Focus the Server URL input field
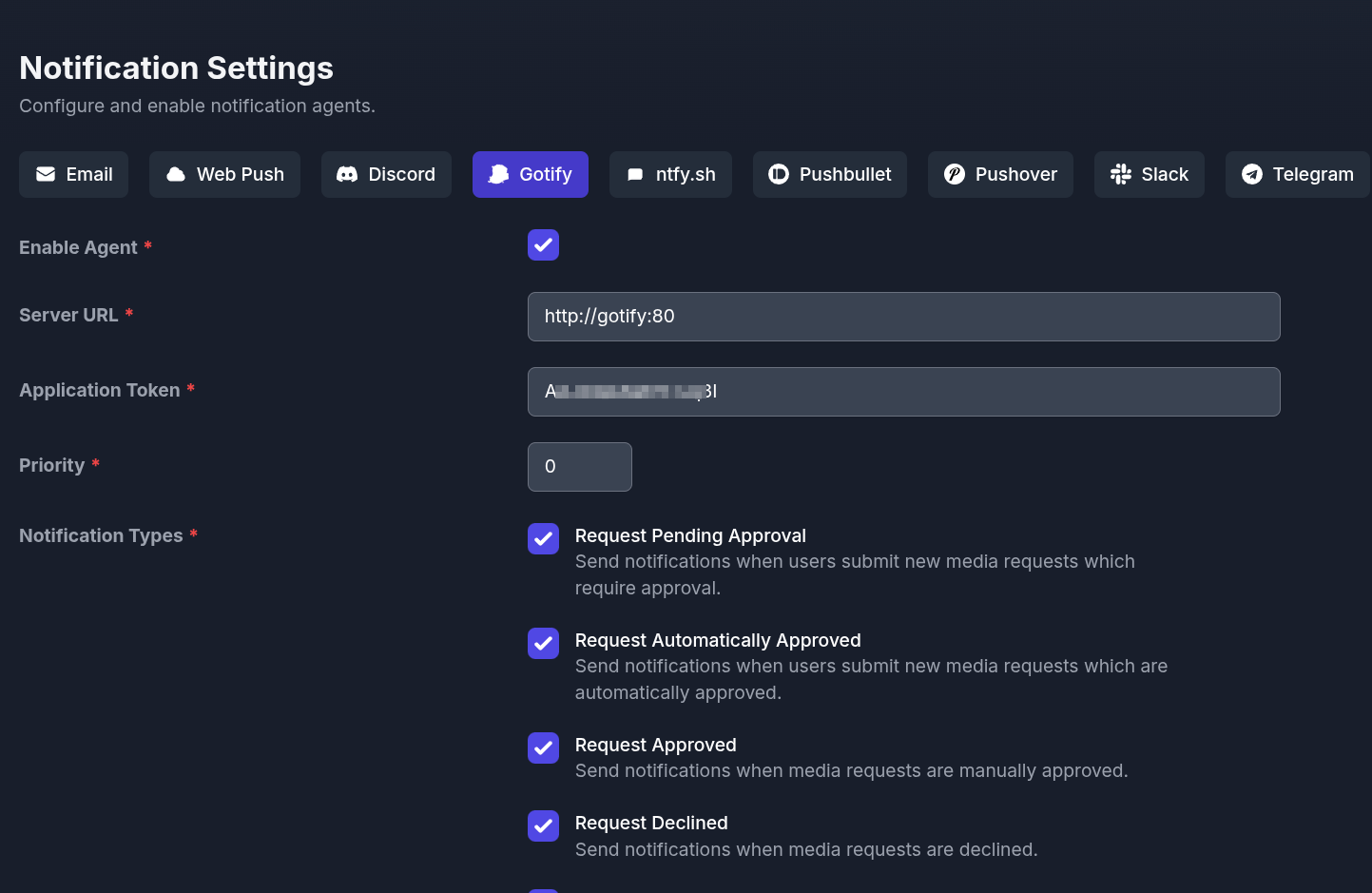The height and width of the screenshot is (893, 1372). [x=903, y=317]
